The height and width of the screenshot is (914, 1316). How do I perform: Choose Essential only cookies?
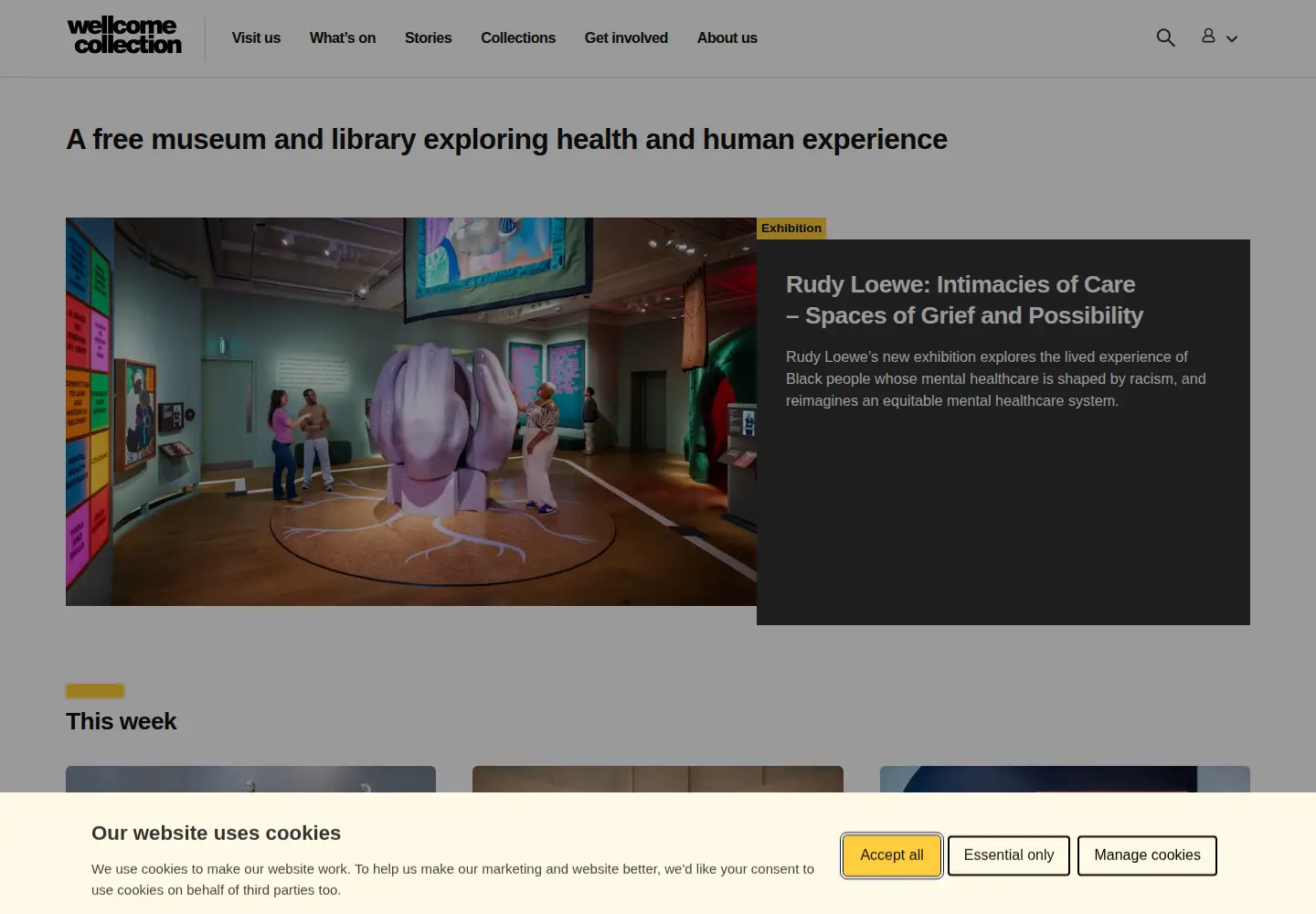pos(1009,856)
